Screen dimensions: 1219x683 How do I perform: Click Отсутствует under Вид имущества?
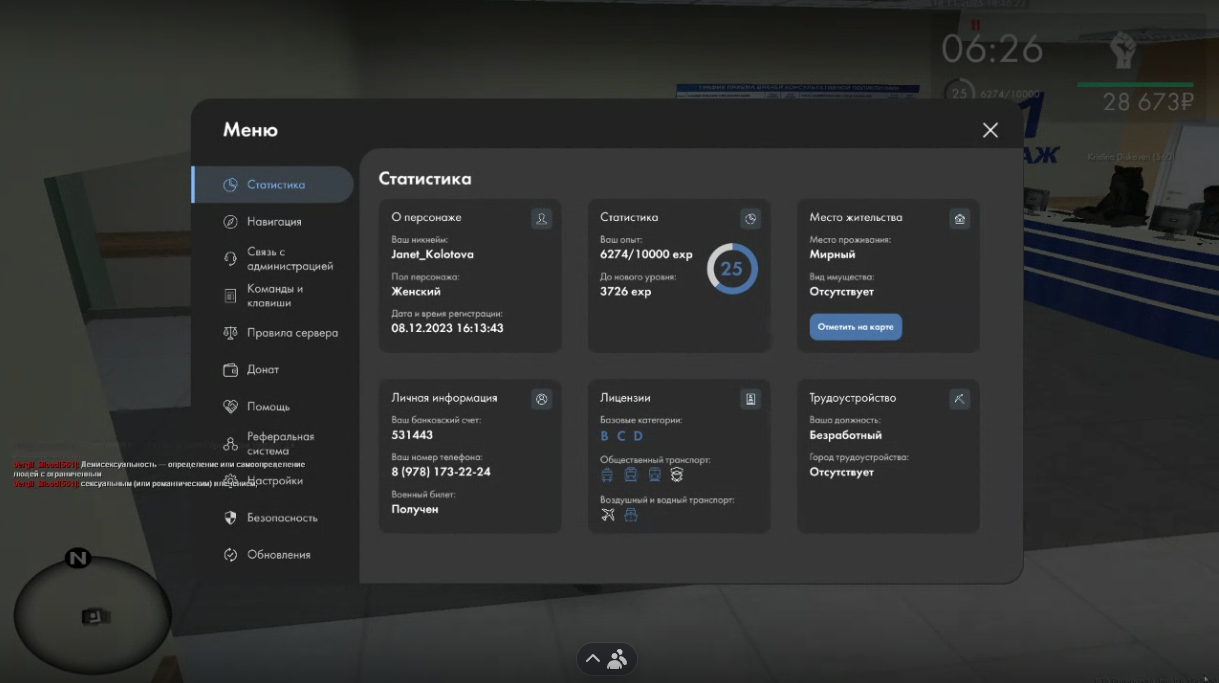tap(841, 291)
